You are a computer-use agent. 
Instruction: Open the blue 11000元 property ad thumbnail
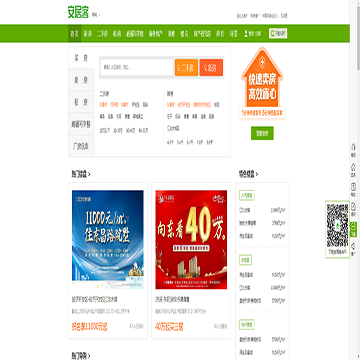[108, 240]
